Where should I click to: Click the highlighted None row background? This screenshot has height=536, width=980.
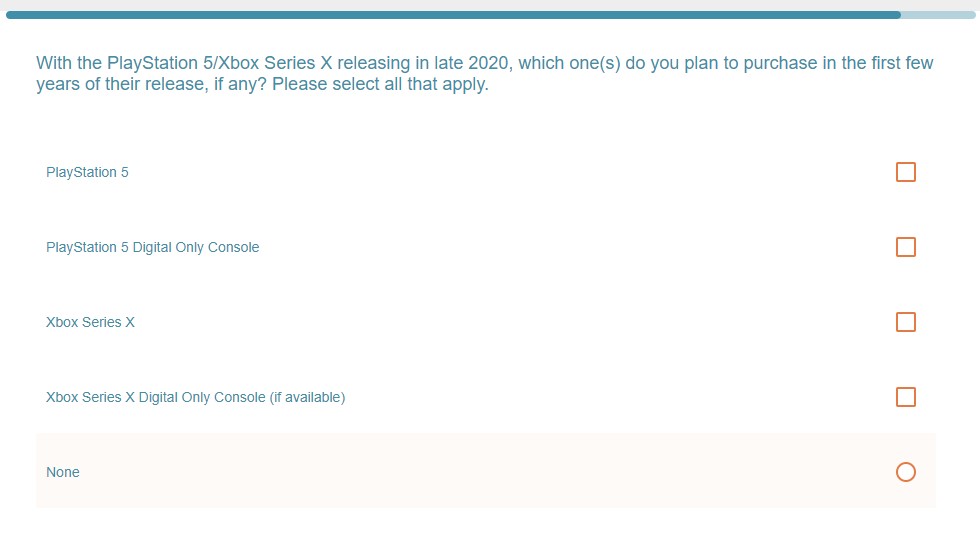tap(486, 470)
